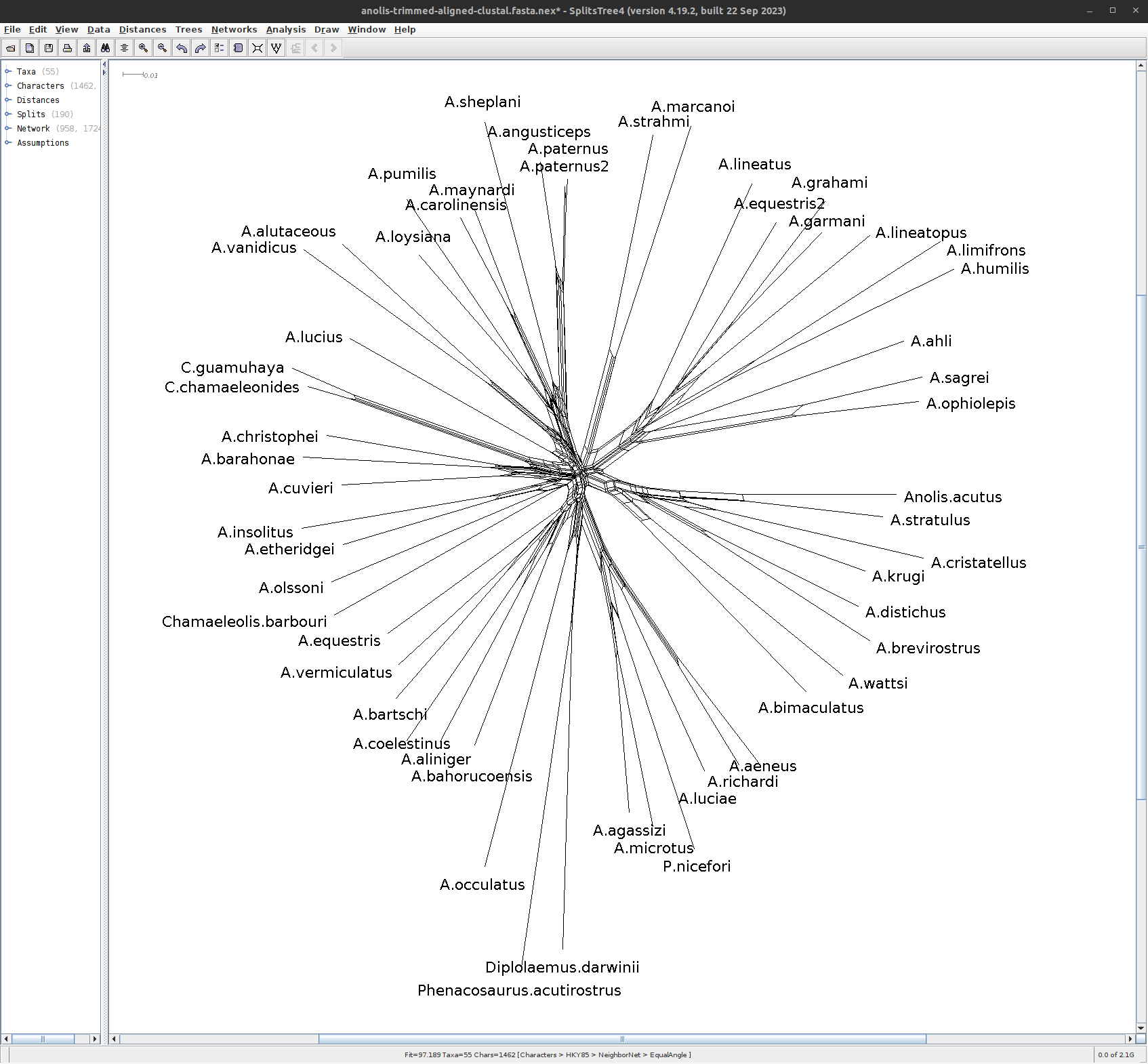Click the New document icon
Viewport: 1148px width, 1064px height.
tap(30, 48)
